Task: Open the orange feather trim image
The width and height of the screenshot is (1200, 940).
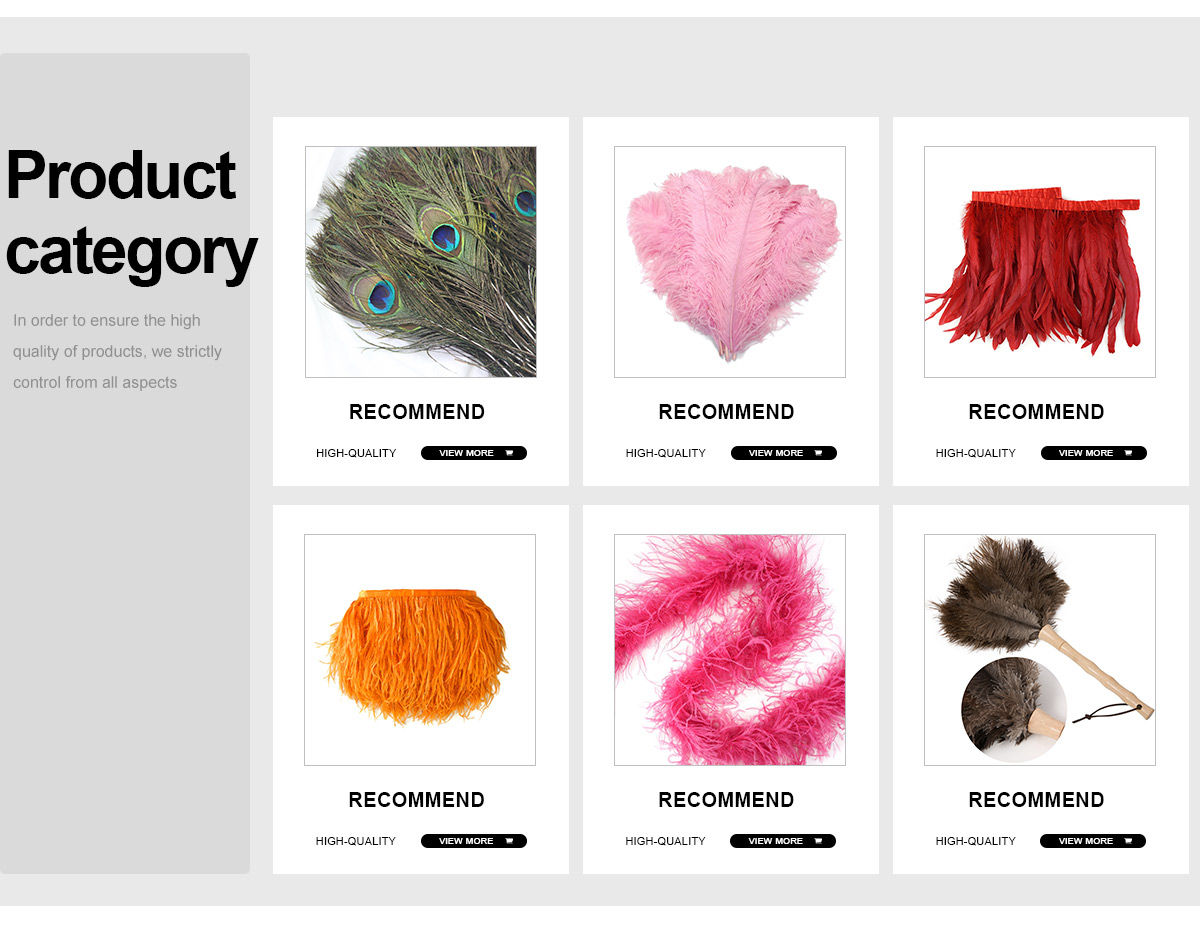Action: click(x=420, y=650)
